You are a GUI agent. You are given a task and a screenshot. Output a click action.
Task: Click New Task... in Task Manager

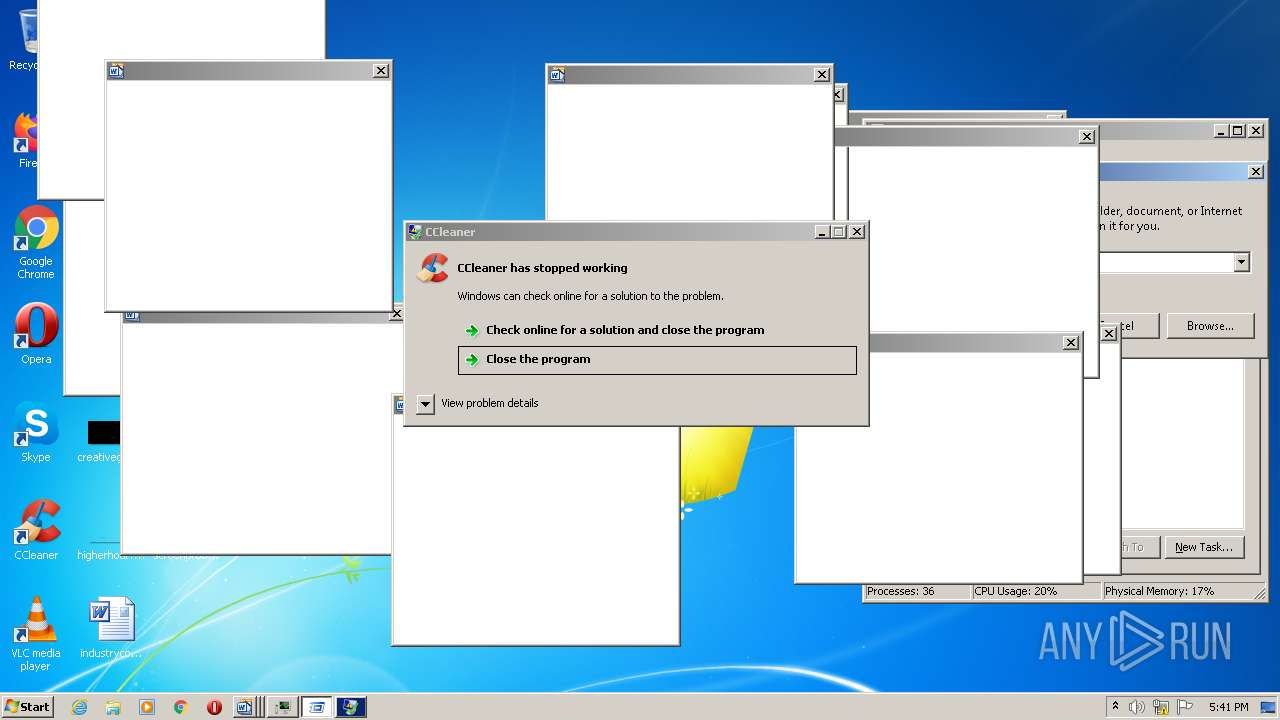click(x=1204, y=547)
